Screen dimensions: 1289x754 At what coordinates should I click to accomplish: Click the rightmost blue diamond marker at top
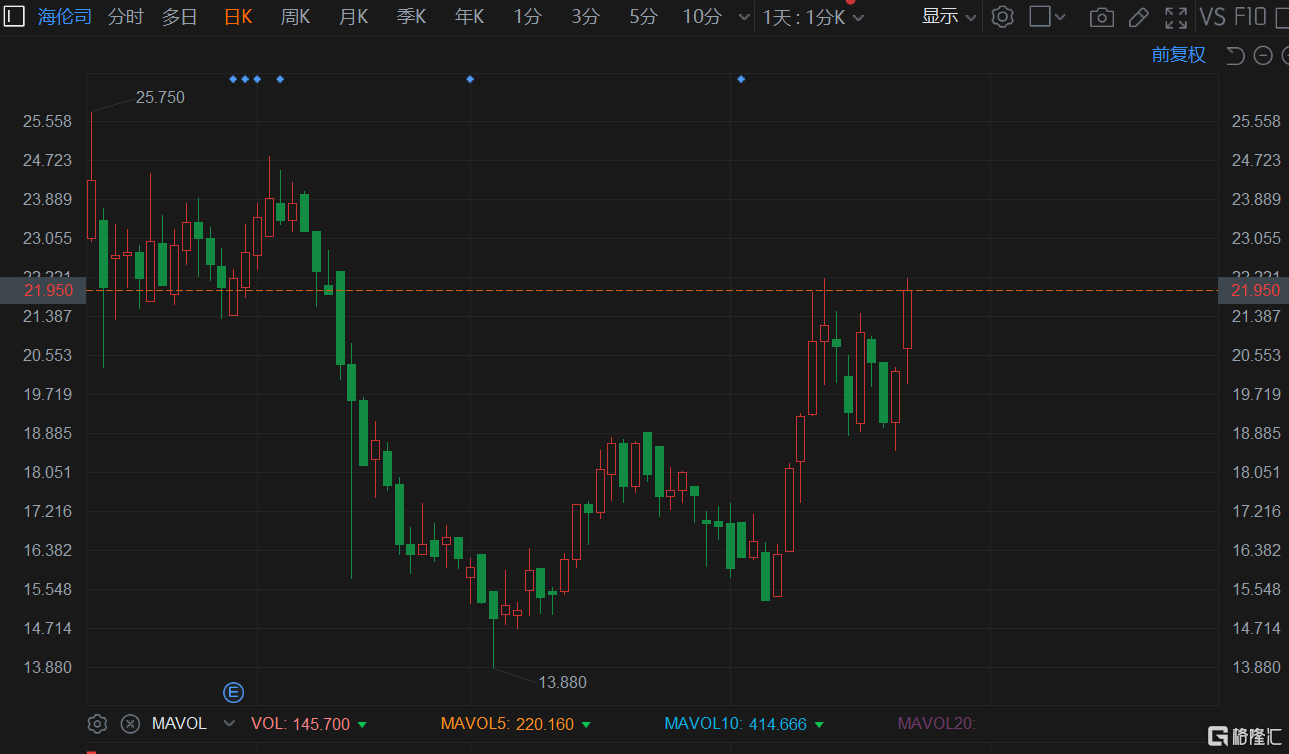(x=740, y=79)
